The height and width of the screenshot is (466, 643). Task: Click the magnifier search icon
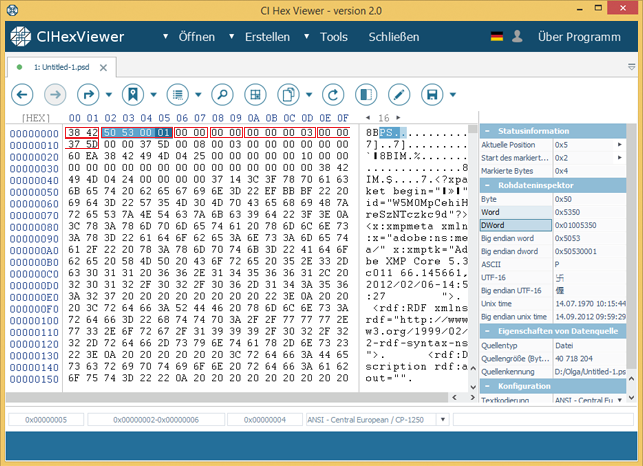[x=221, y=95]
